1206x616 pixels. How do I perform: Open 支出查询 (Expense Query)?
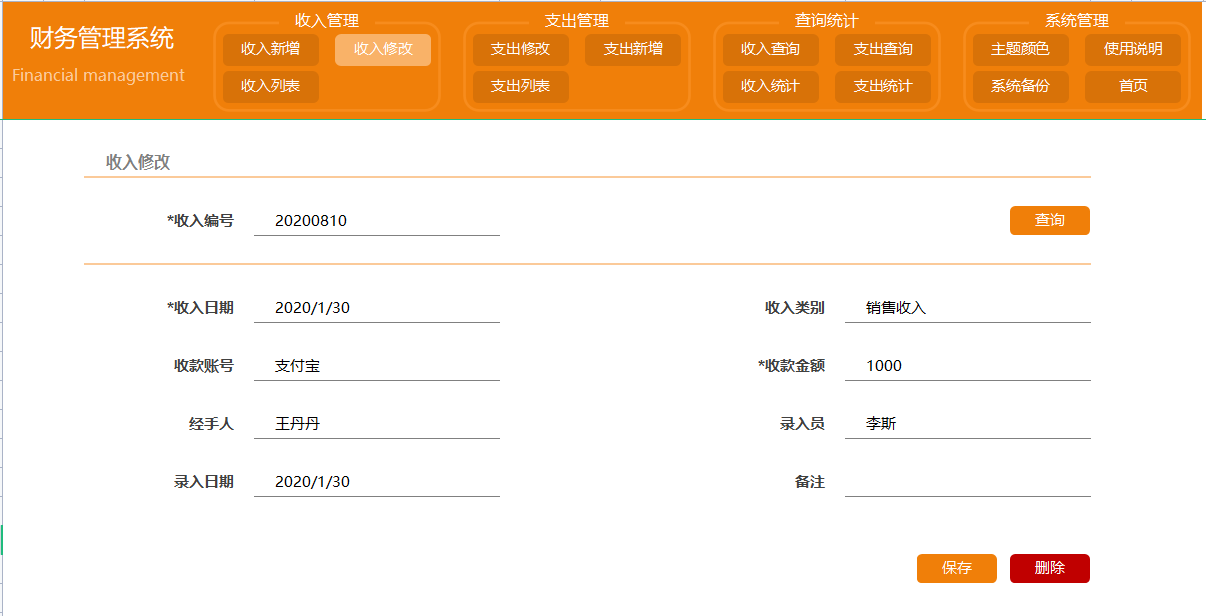pos(884,48)
